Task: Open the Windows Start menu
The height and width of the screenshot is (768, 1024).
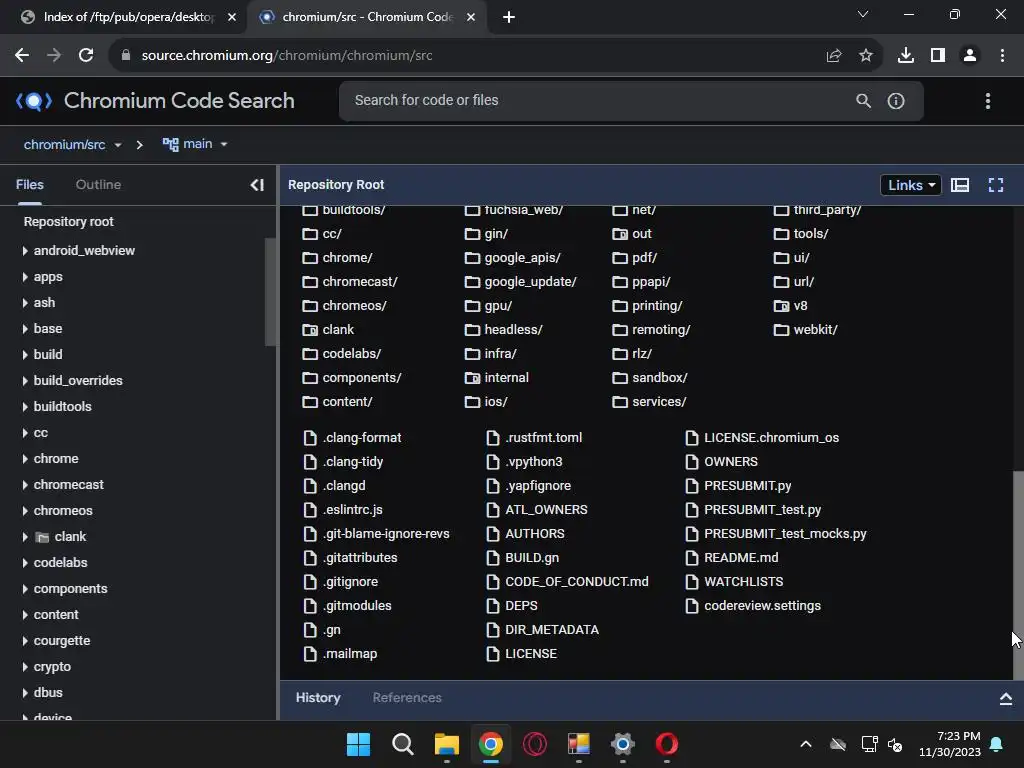Action: tap(358, 744)
